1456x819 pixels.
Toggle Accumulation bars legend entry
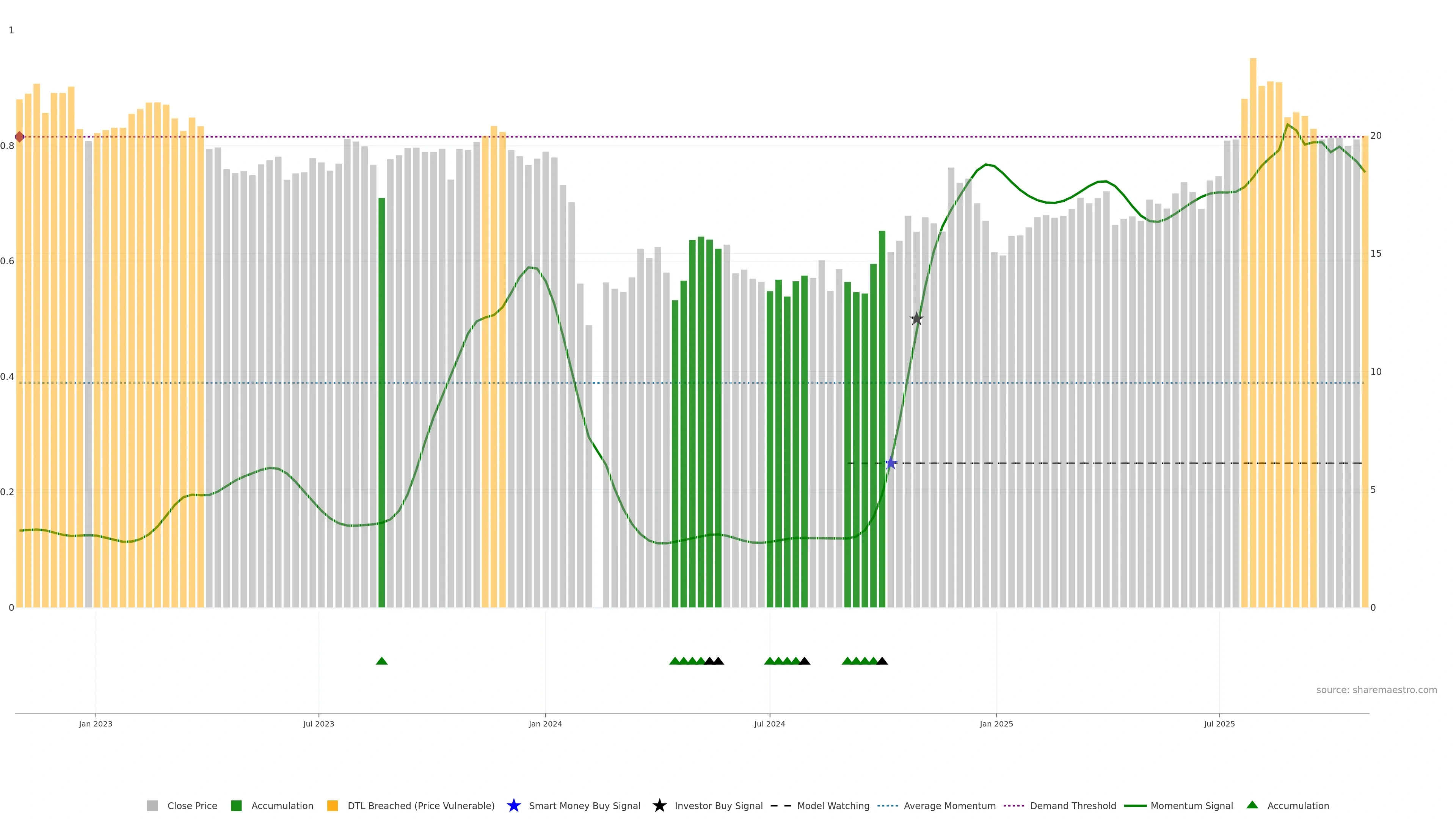coord(281,805)
